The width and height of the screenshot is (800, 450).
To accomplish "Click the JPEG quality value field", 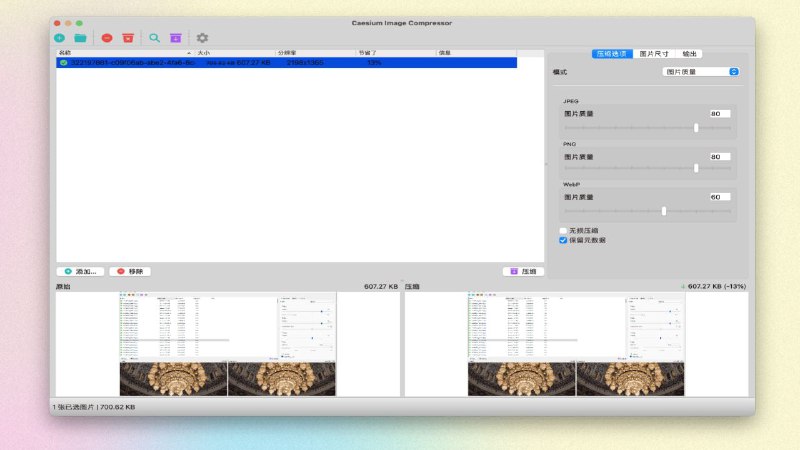I will [x=719, y=114].
